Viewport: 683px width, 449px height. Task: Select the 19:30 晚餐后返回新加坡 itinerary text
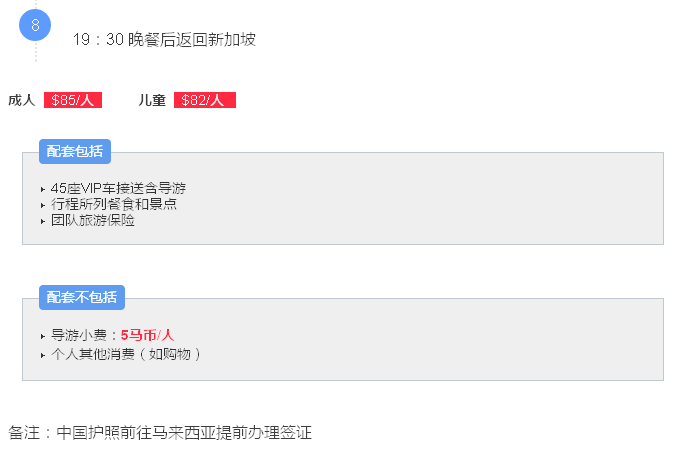coord(164,40)
